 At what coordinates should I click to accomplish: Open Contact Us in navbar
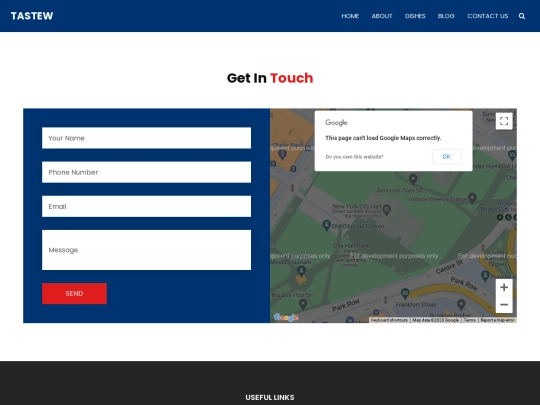488,16
